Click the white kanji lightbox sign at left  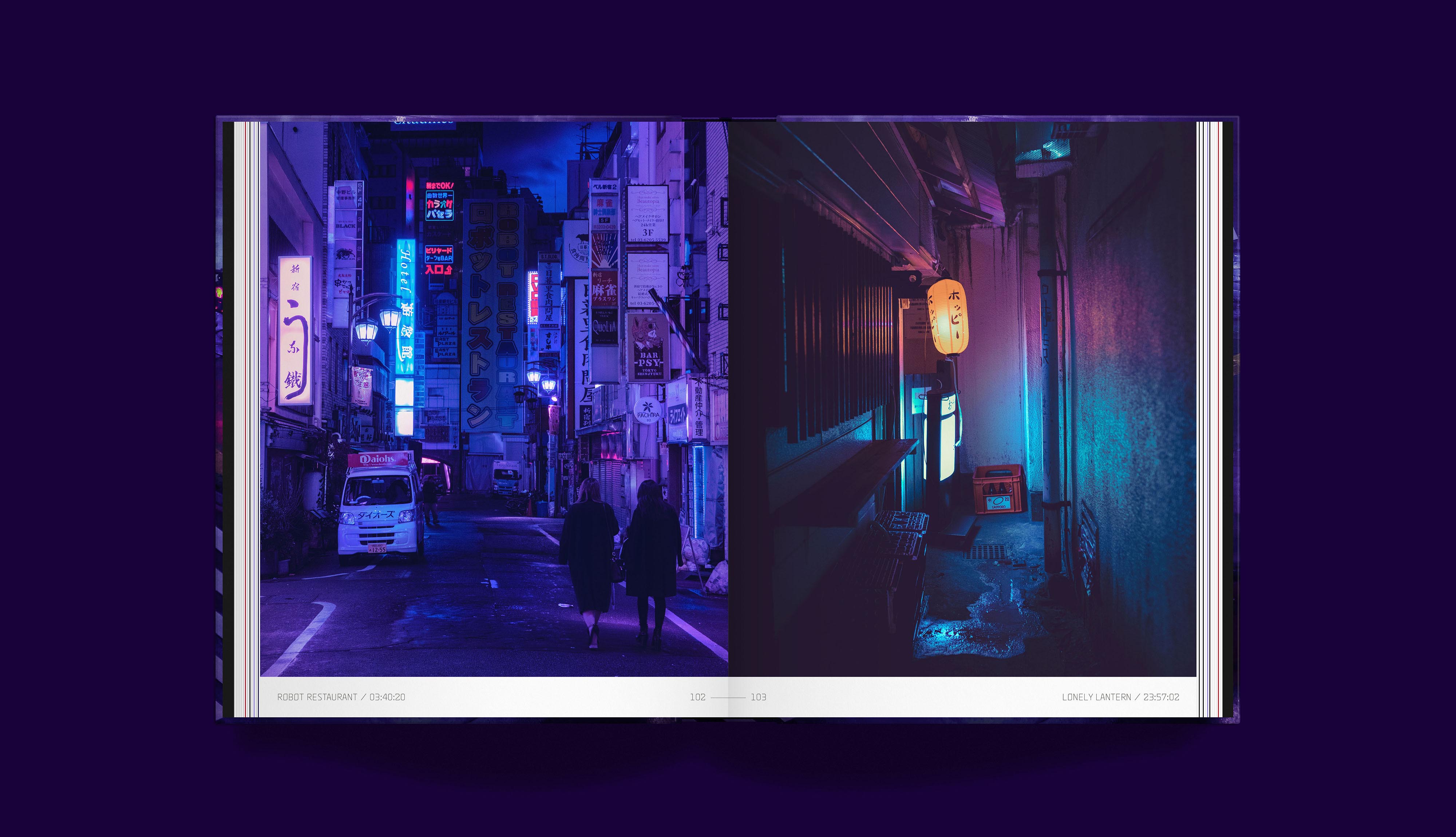click(x=295, y=330)
